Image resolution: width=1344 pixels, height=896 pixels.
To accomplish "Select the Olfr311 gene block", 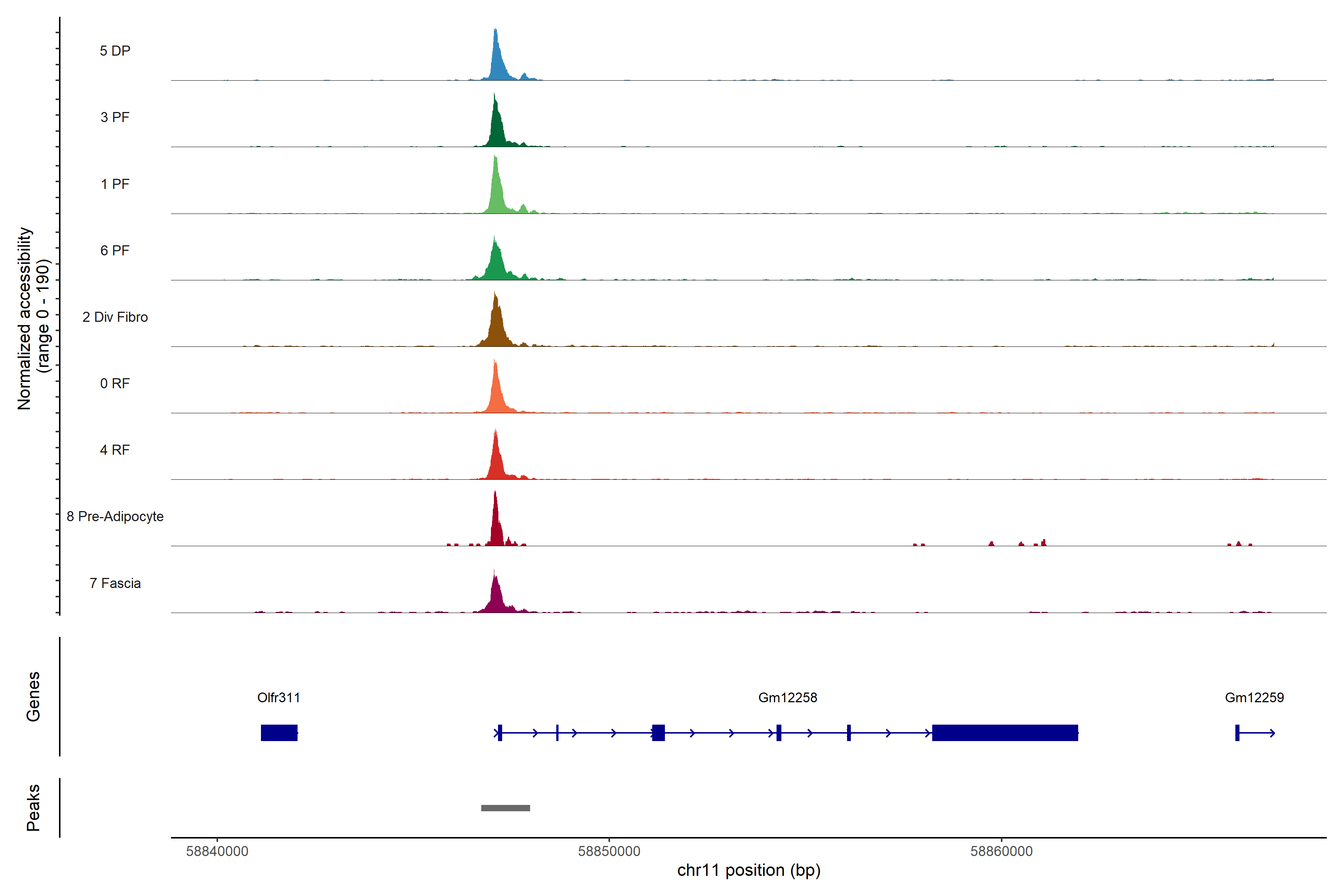I will 279,732.
